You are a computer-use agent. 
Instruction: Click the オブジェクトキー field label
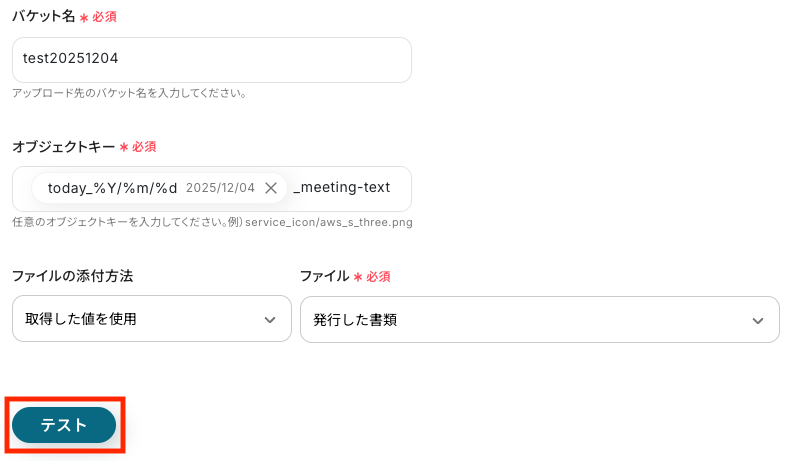(63, 146)
